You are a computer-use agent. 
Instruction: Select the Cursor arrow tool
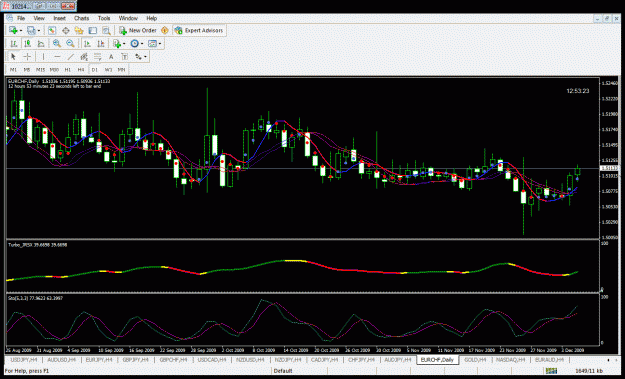[13, 57]
